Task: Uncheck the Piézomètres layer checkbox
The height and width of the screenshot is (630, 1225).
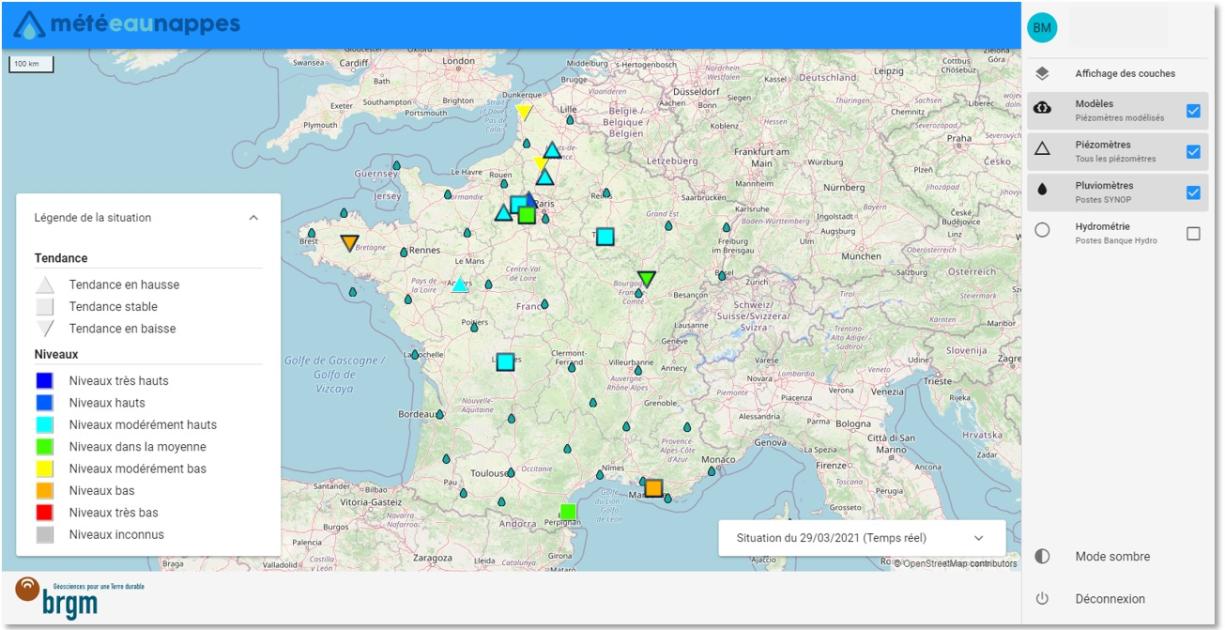Action: point(1193,152)
